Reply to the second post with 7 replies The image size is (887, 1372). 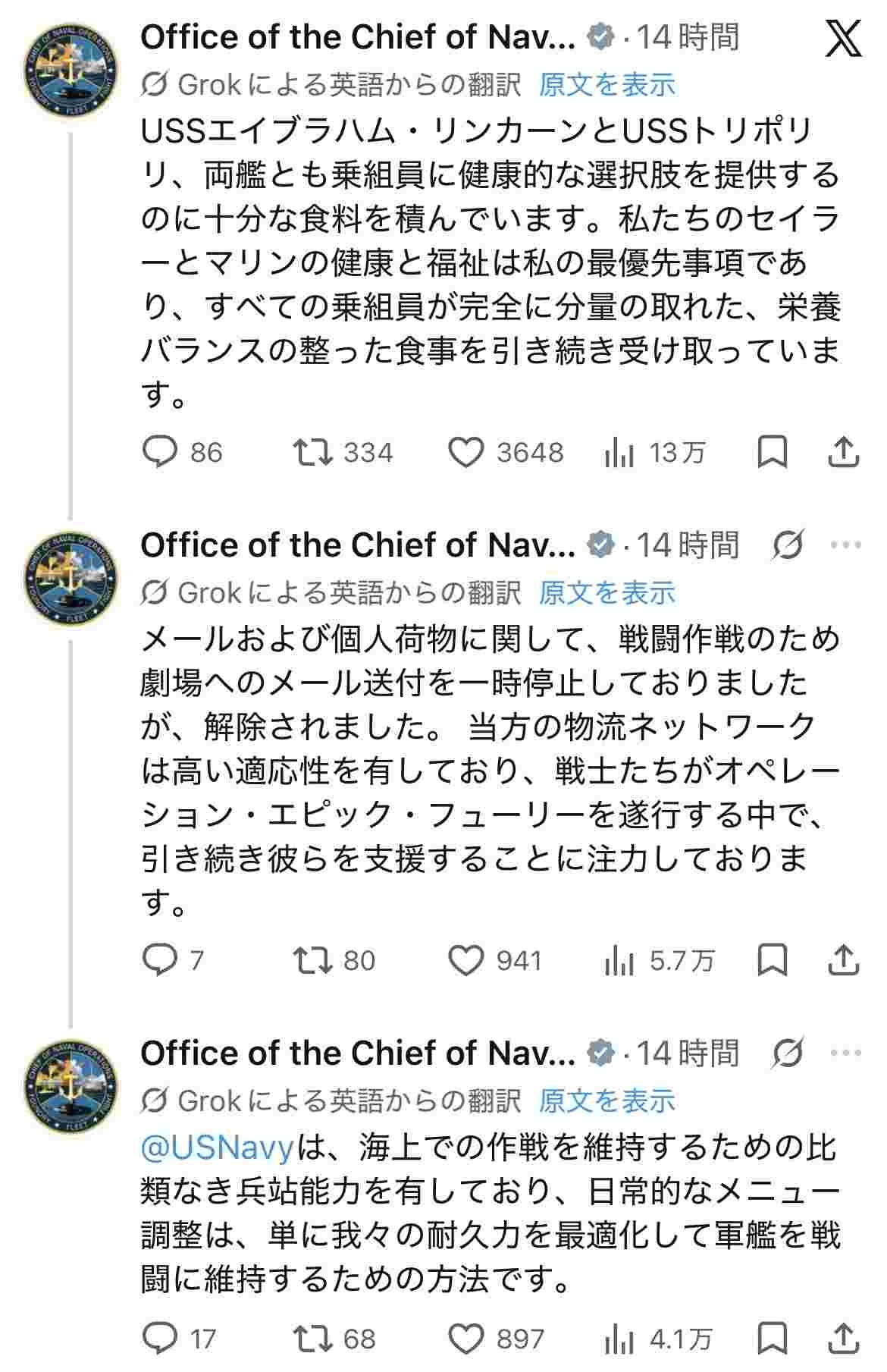pyautogui.click(x=161, y=960)
